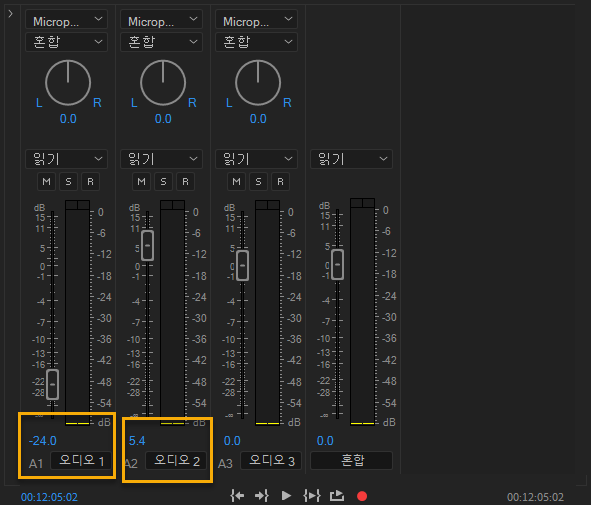Image resolution: width=591 pixels, height=505 pixels.
Task: Click the 오디오 3 track name field
Action: coord(271,461)
